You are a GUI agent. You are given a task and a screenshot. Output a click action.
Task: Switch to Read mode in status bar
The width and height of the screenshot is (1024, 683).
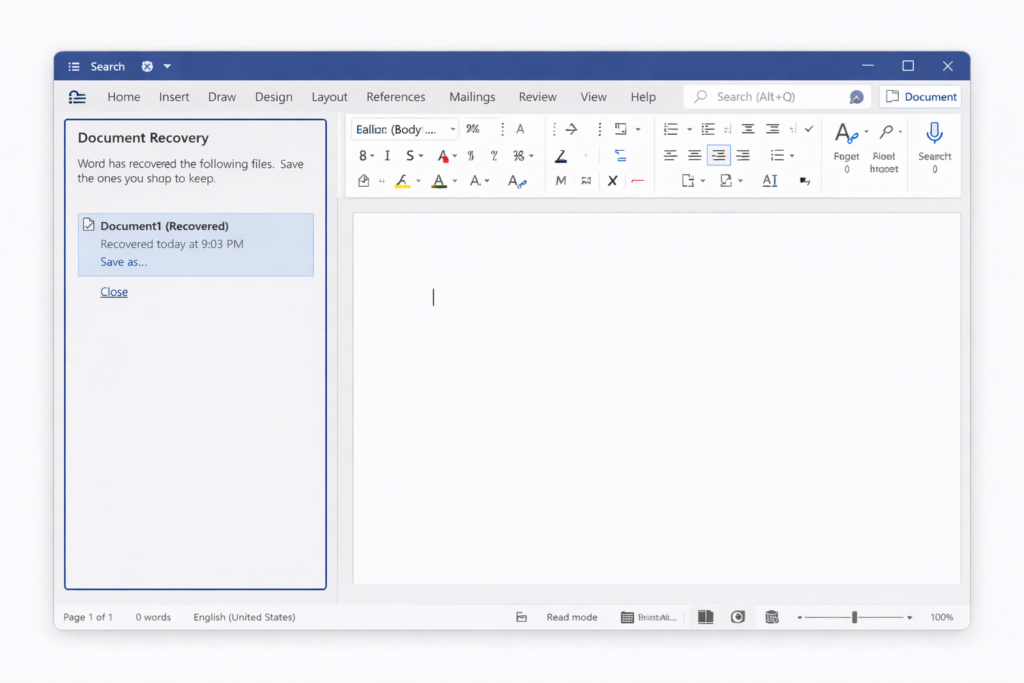571,617
